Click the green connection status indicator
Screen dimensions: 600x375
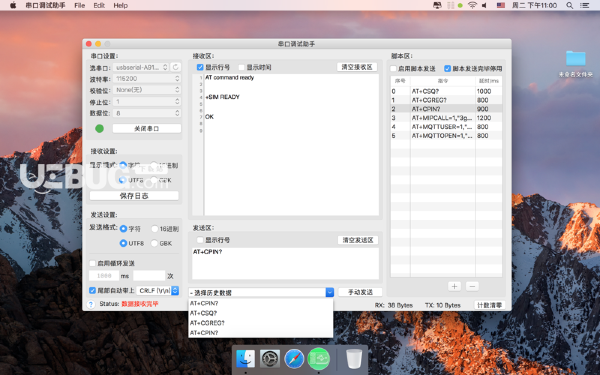[x=99, y=129]
